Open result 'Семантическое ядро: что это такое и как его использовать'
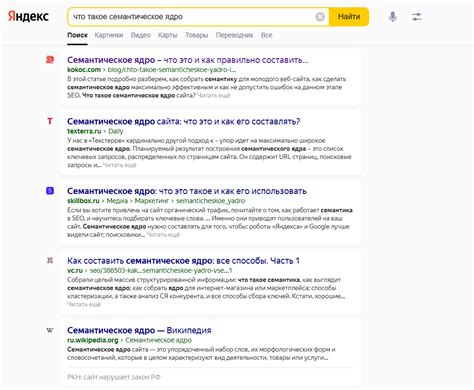 pyautogui.click(x=187, y=191)
